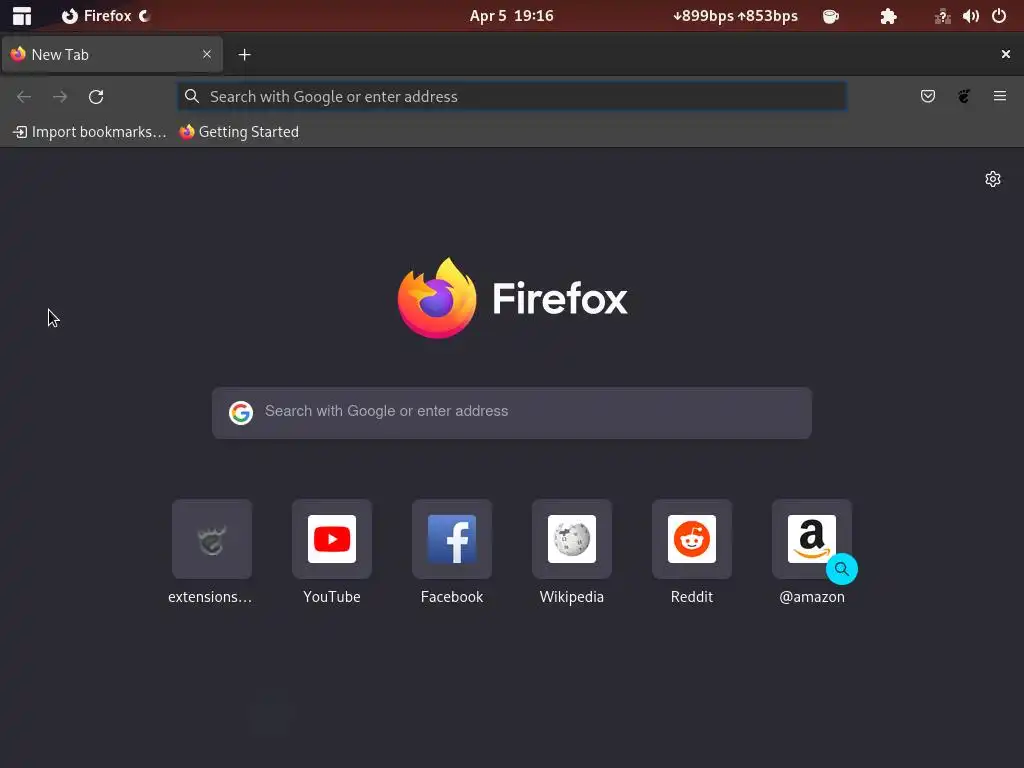The image size is (1024, 768).
Task: Click the Google logo in search box
Action: 241,413
